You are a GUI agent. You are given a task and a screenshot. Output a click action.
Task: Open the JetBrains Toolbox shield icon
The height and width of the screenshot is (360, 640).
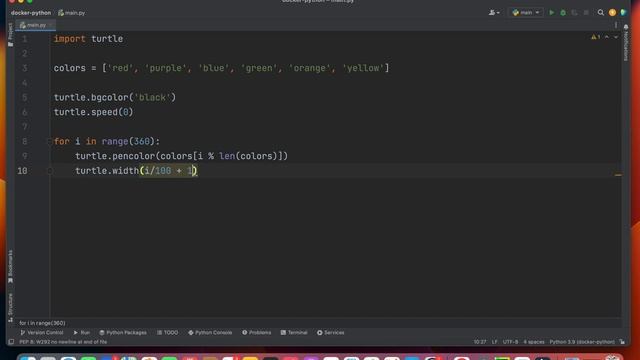pyautogui.click(x=623, y=13)
